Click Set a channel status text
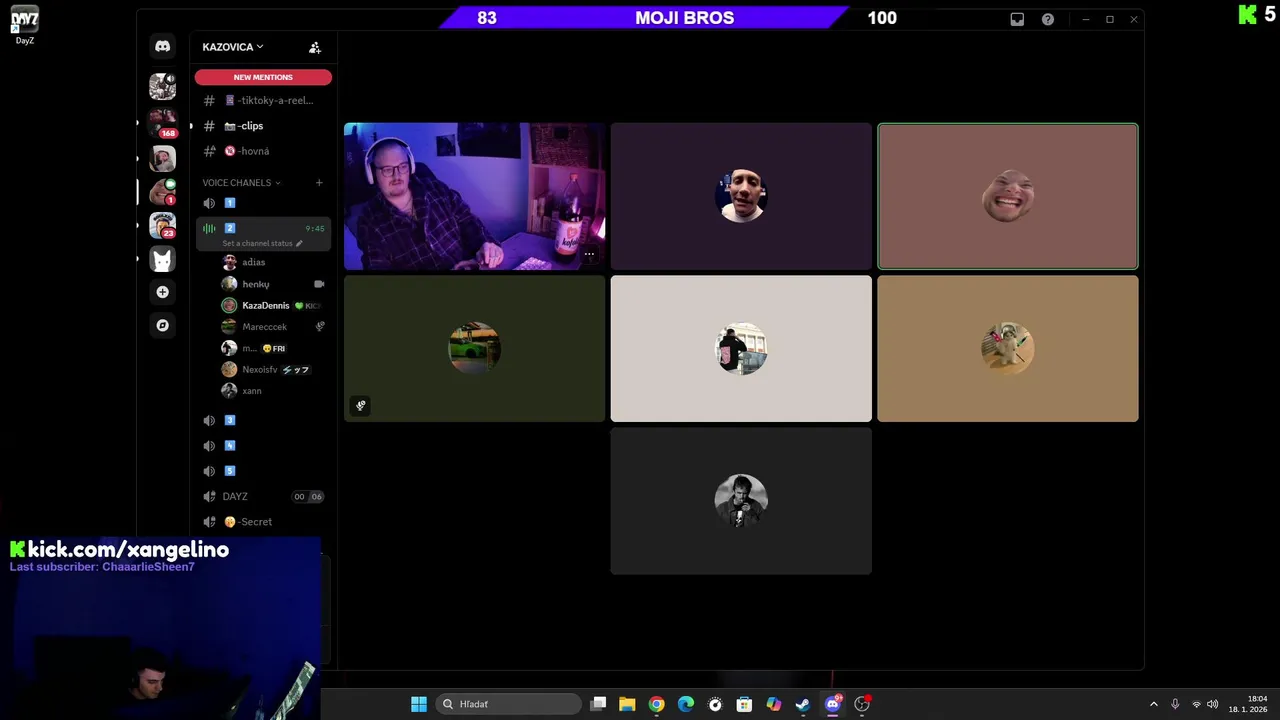The height and width of the screenshot is (720, 1280). [x=257, y=243]
